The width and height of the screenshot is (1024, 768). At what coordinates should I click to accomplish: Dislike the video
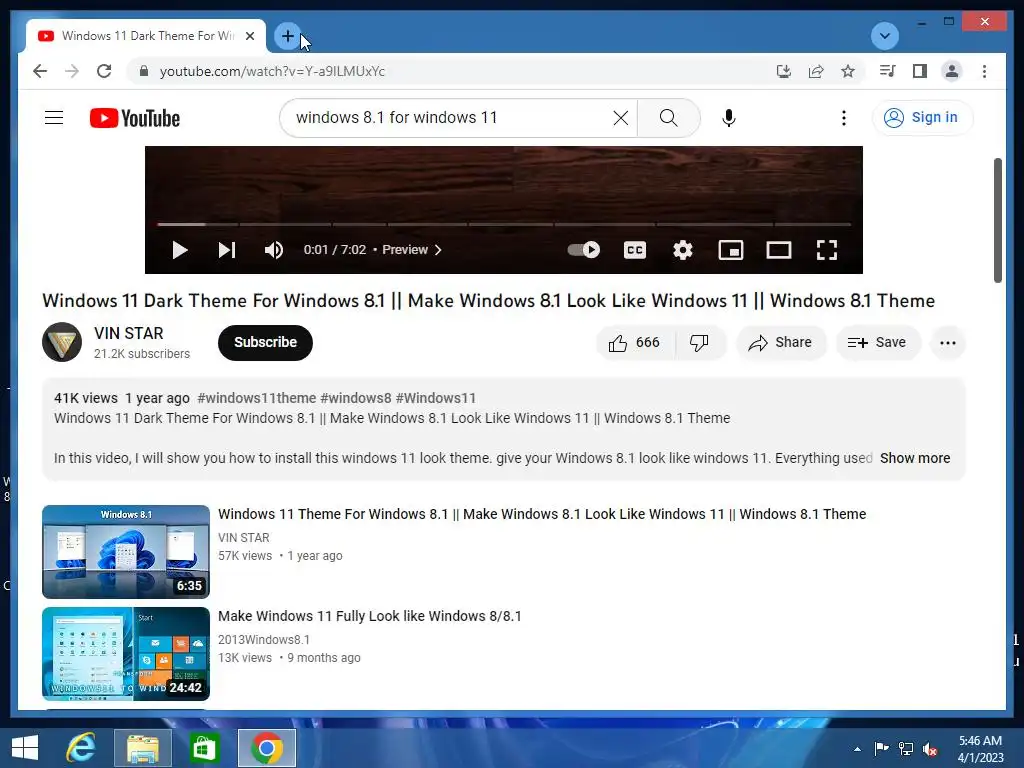[699, 342]
